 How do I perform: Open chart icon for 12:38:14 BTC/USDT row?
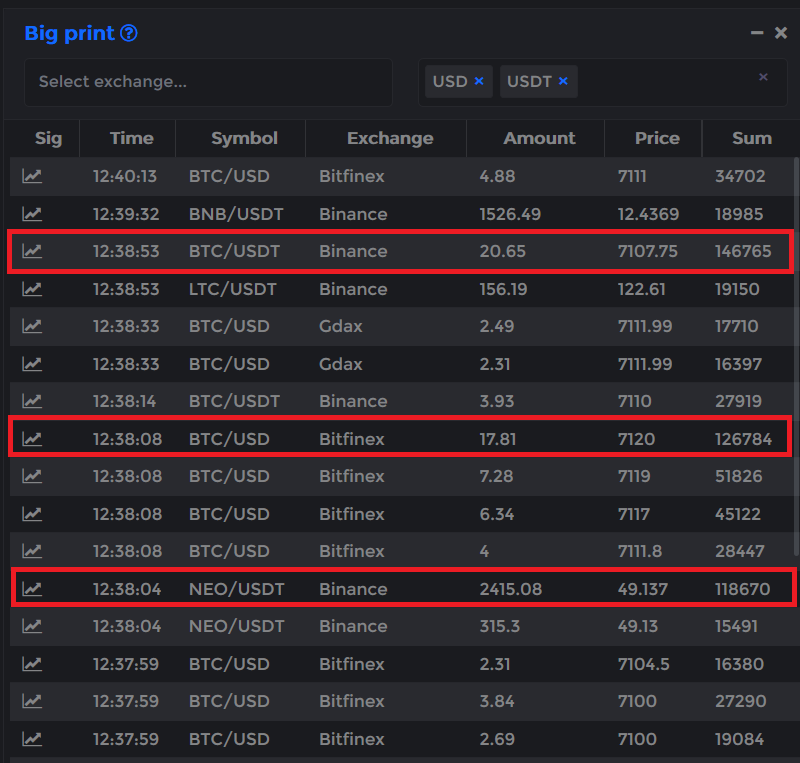[x=32, y=402]
